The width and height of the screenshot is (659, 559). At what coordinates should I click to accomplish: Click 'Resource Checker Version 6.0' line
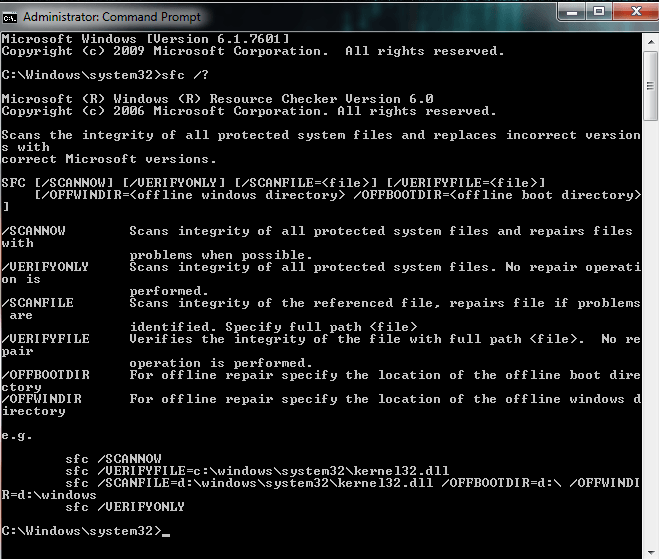(x=217, y=99)
